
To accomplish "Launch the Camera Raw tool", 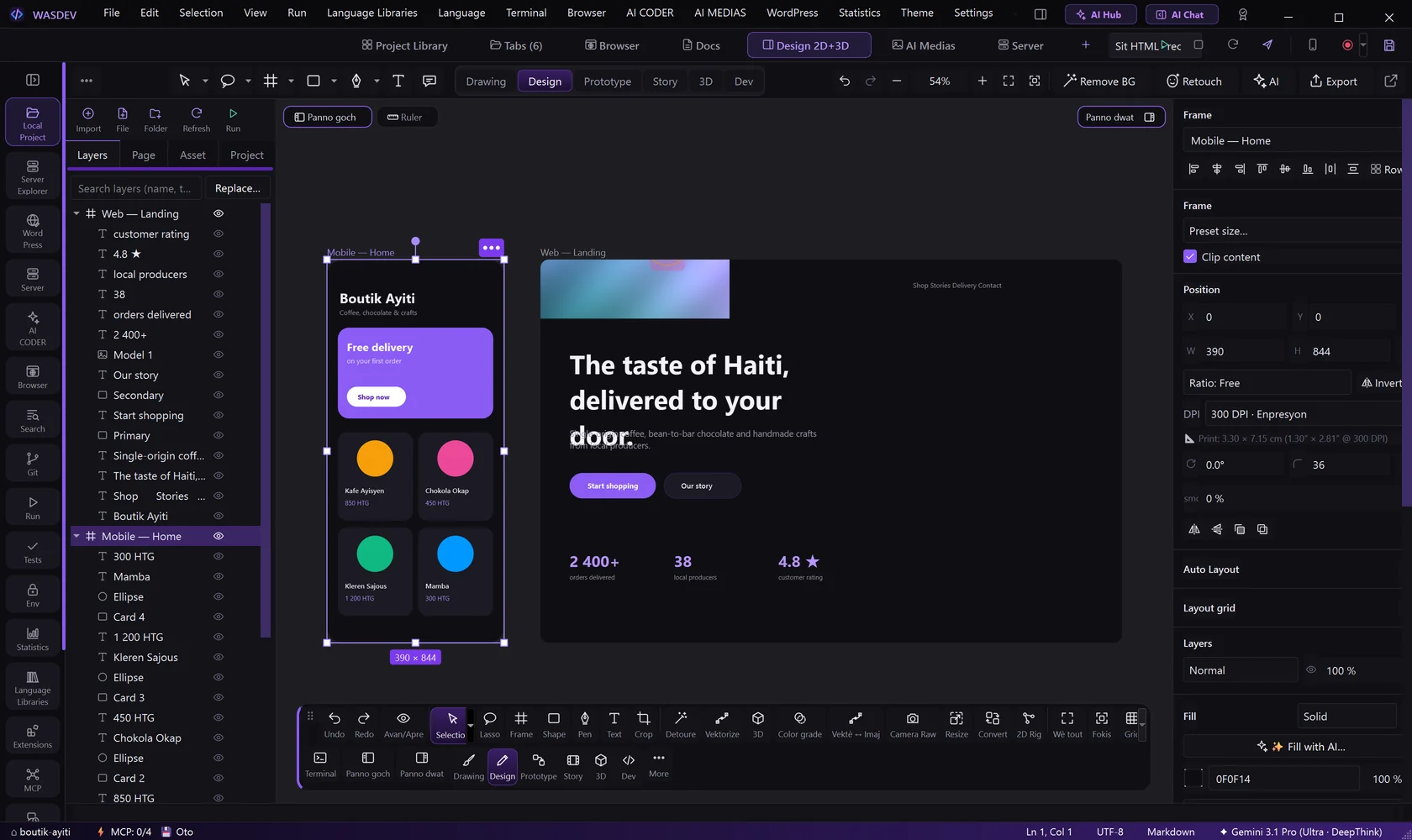I will tap(913, 724).
